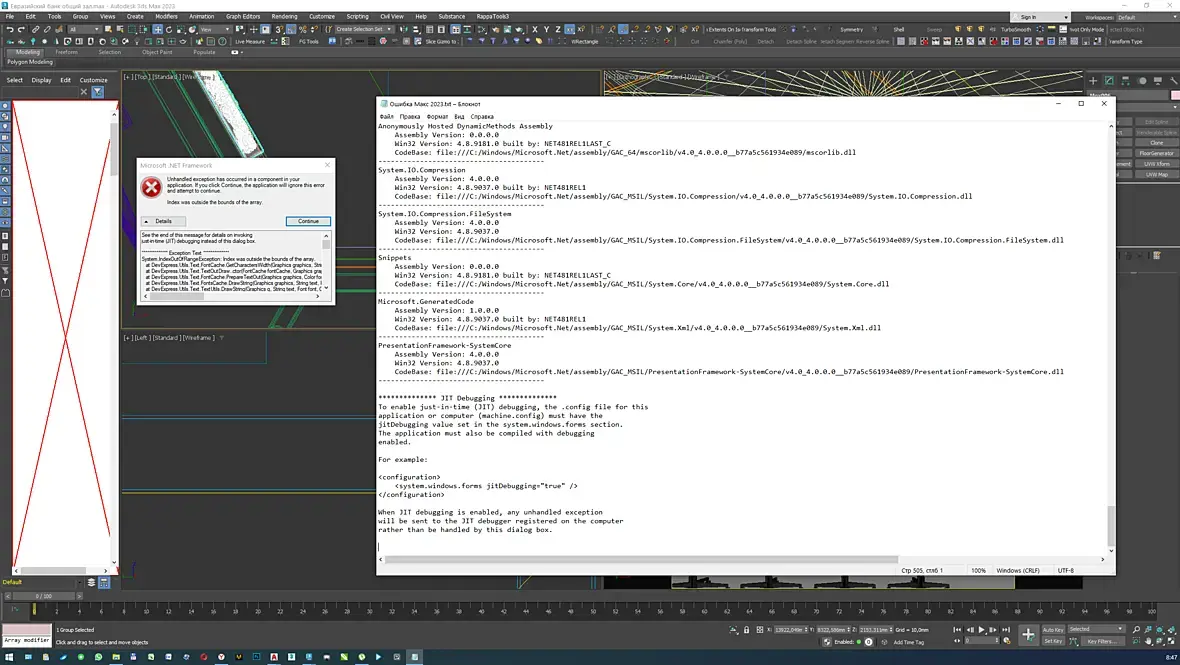The height and width of the screenshot is (665, 1180).
Task: Toggle the Percent Snap icon
Action: click(303, 29)
